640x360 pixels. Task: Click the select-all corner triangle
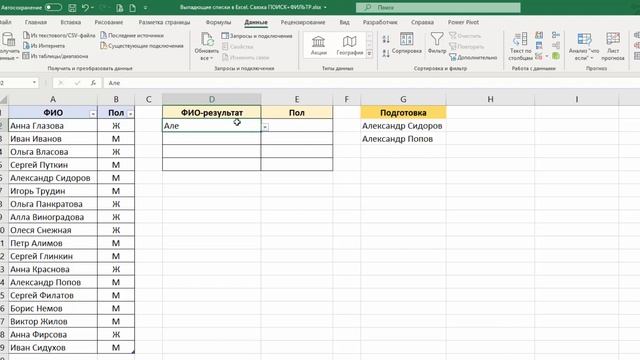click(4, 99)
